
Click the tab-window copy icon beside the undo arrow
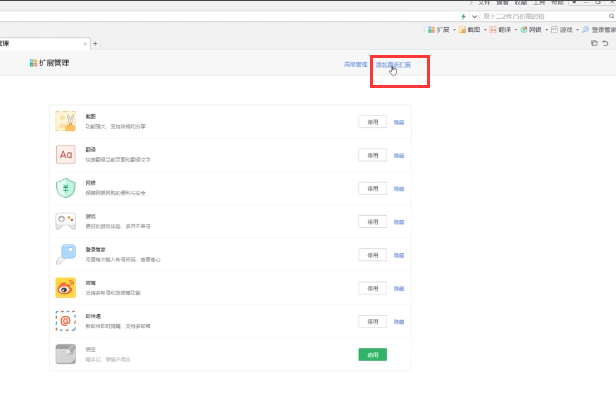[x=594, y=43]
